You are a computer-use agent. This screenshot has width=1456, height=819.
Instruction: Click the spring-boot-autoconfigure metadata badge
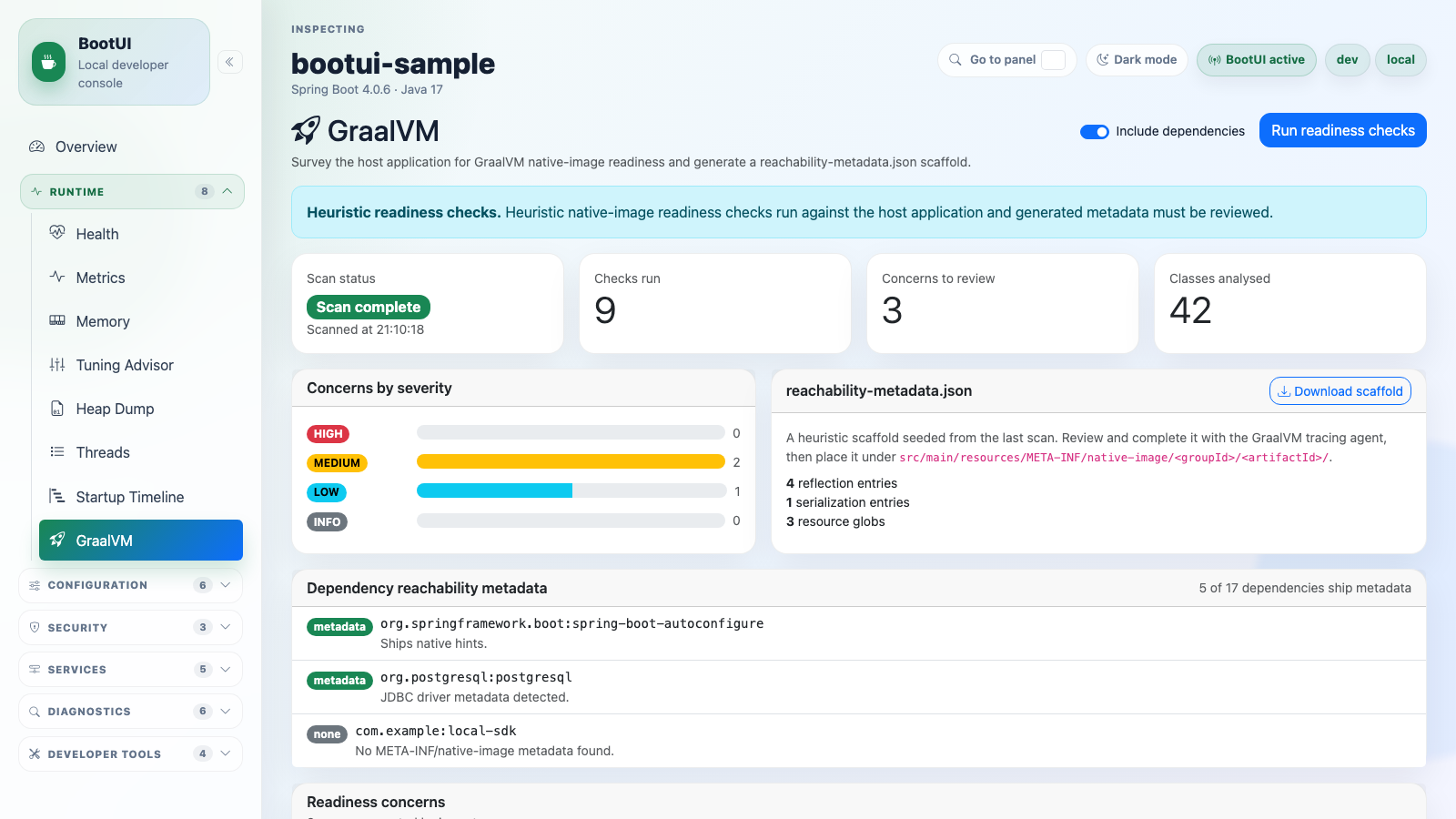(339, 627)
